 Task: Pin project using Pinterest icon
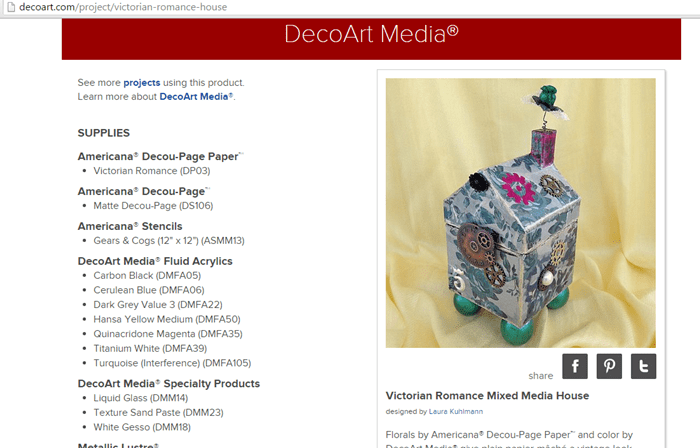pos(609,366)
